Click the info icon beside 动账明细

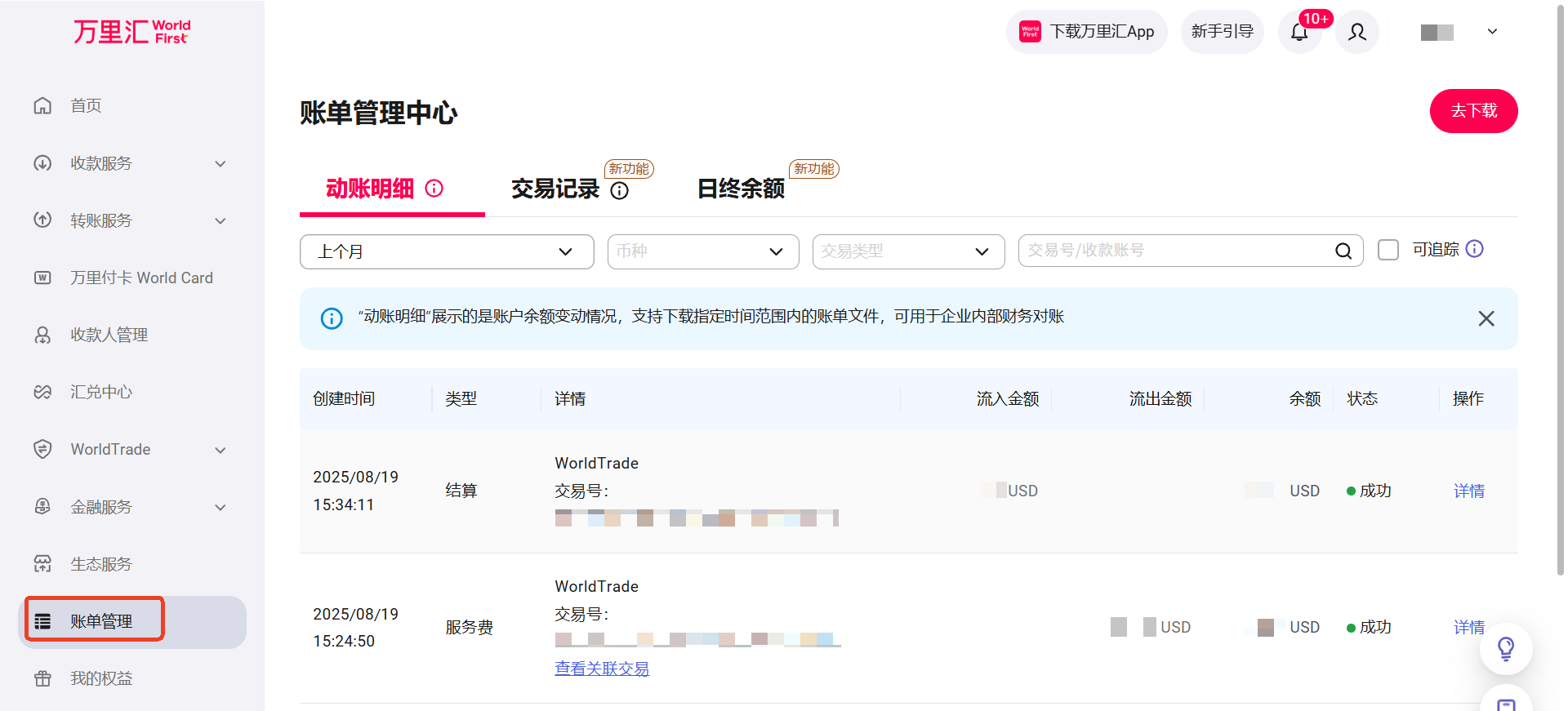[434, 189]
